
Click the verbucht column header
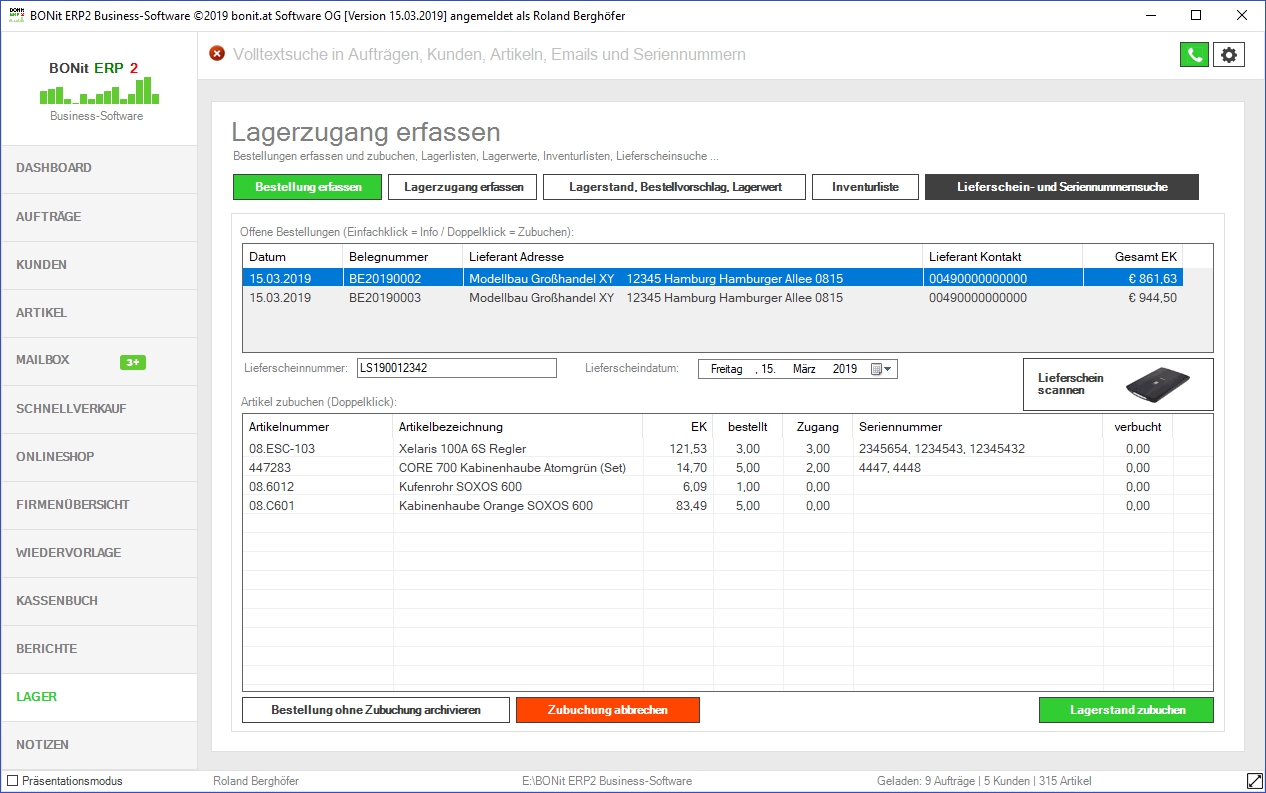pyautogui.click(x=1138, y=427)
